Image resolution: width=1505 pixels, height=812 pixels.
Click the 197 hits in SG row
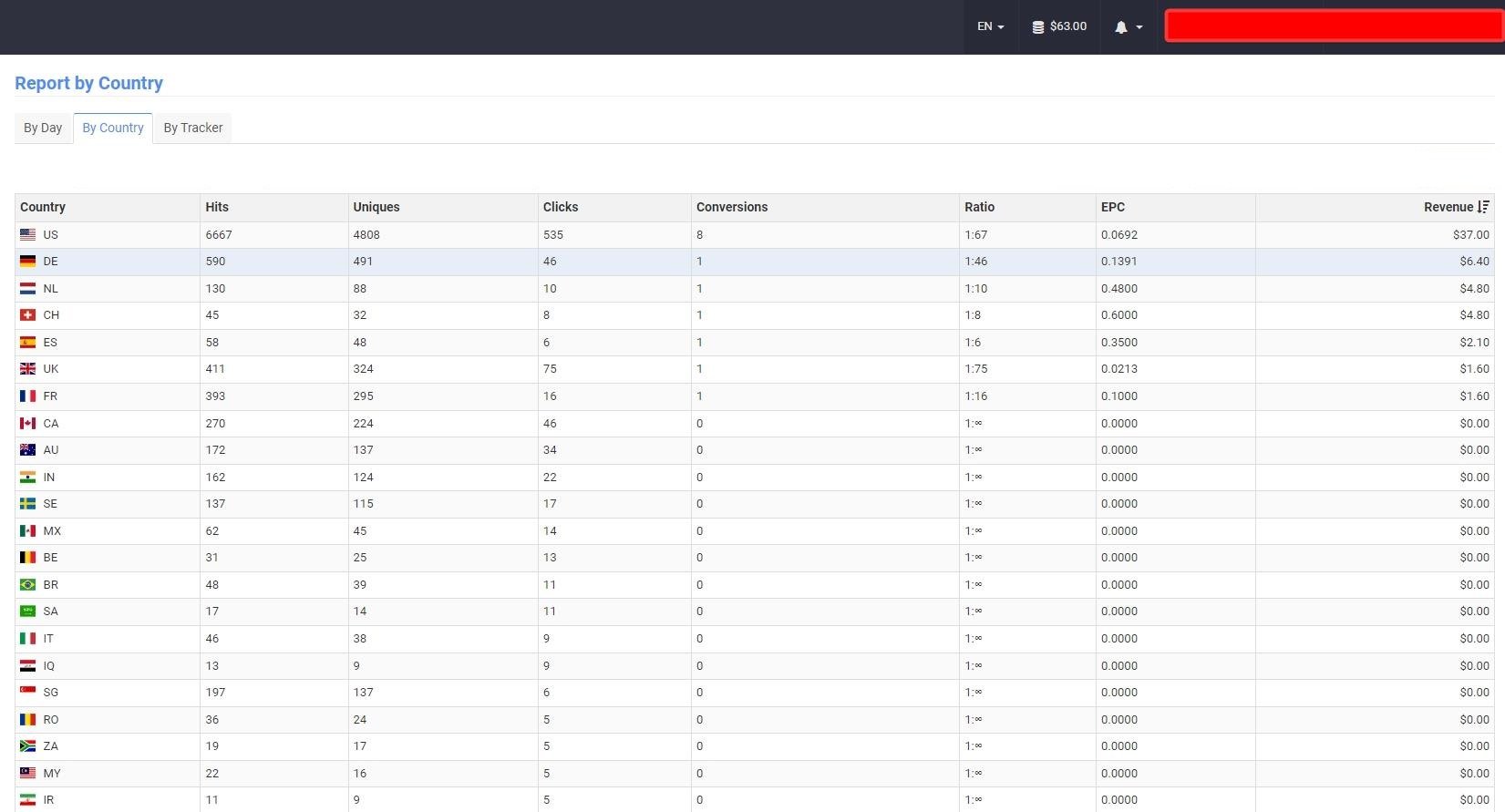click(x=215, y=693)
